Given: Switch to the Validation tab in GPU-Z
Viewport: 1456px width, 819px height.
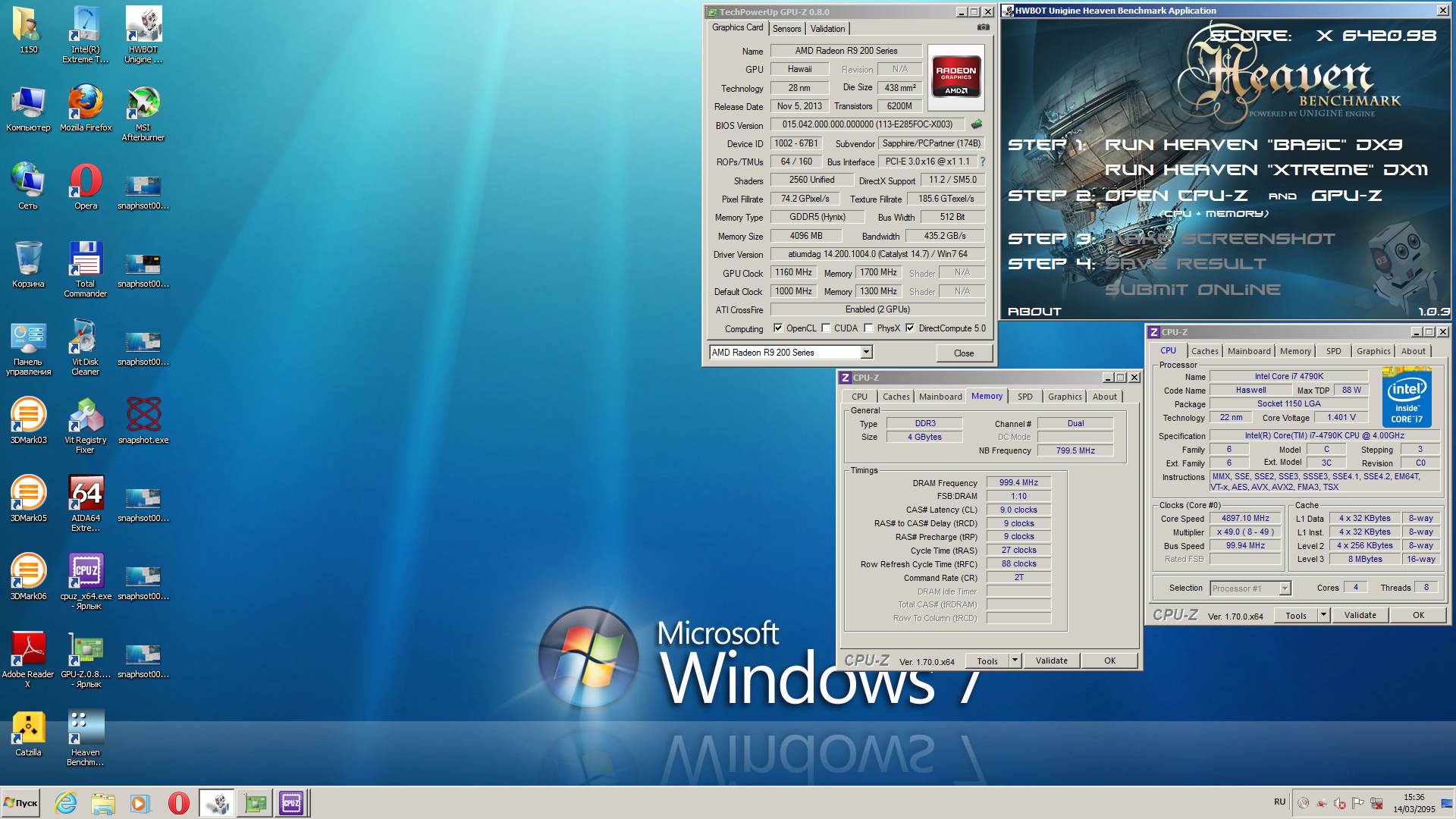Looking at the screenshot, I should (x=827, y=29).
